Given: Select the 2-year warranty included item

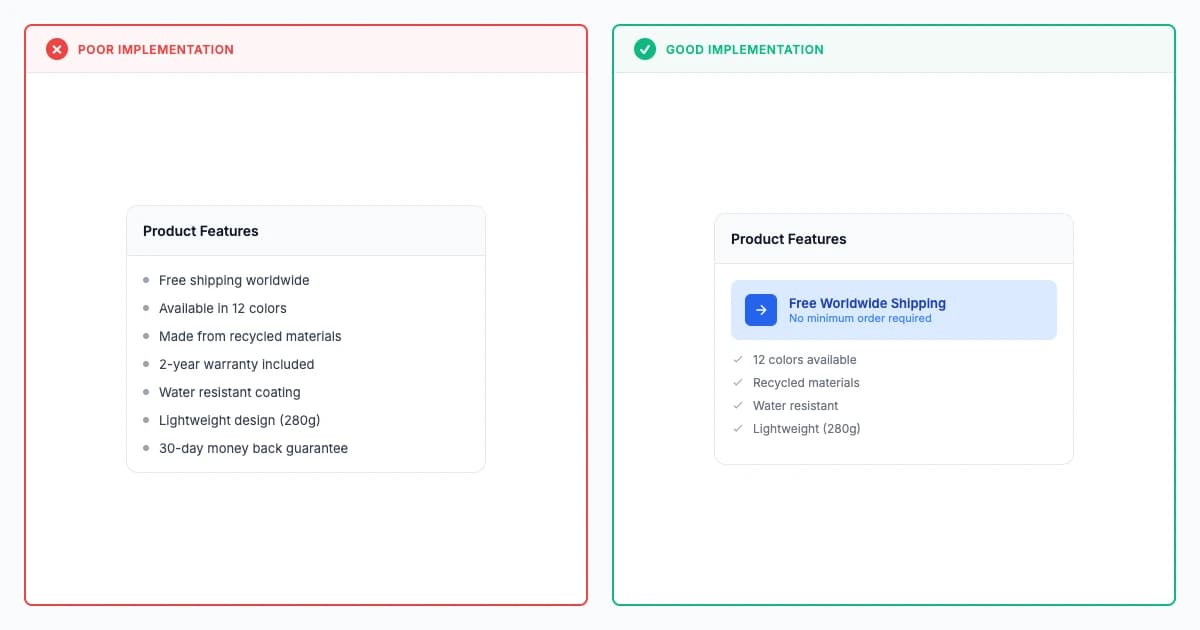Looking at the screenshot, I should (x=229, y=364).
